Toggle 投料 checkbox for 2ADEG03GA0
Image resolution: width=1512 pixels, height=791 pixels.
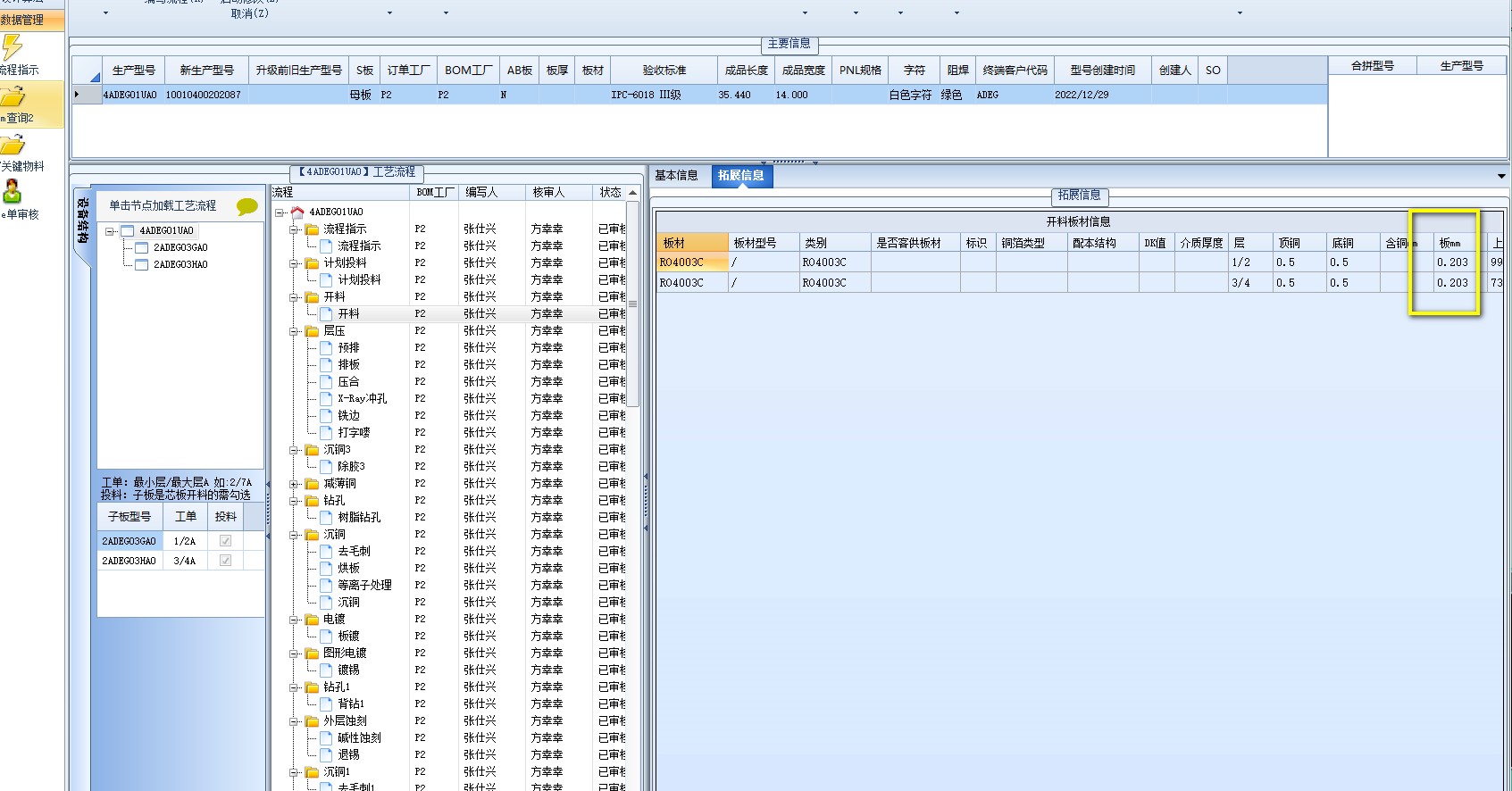click(225, 541)
